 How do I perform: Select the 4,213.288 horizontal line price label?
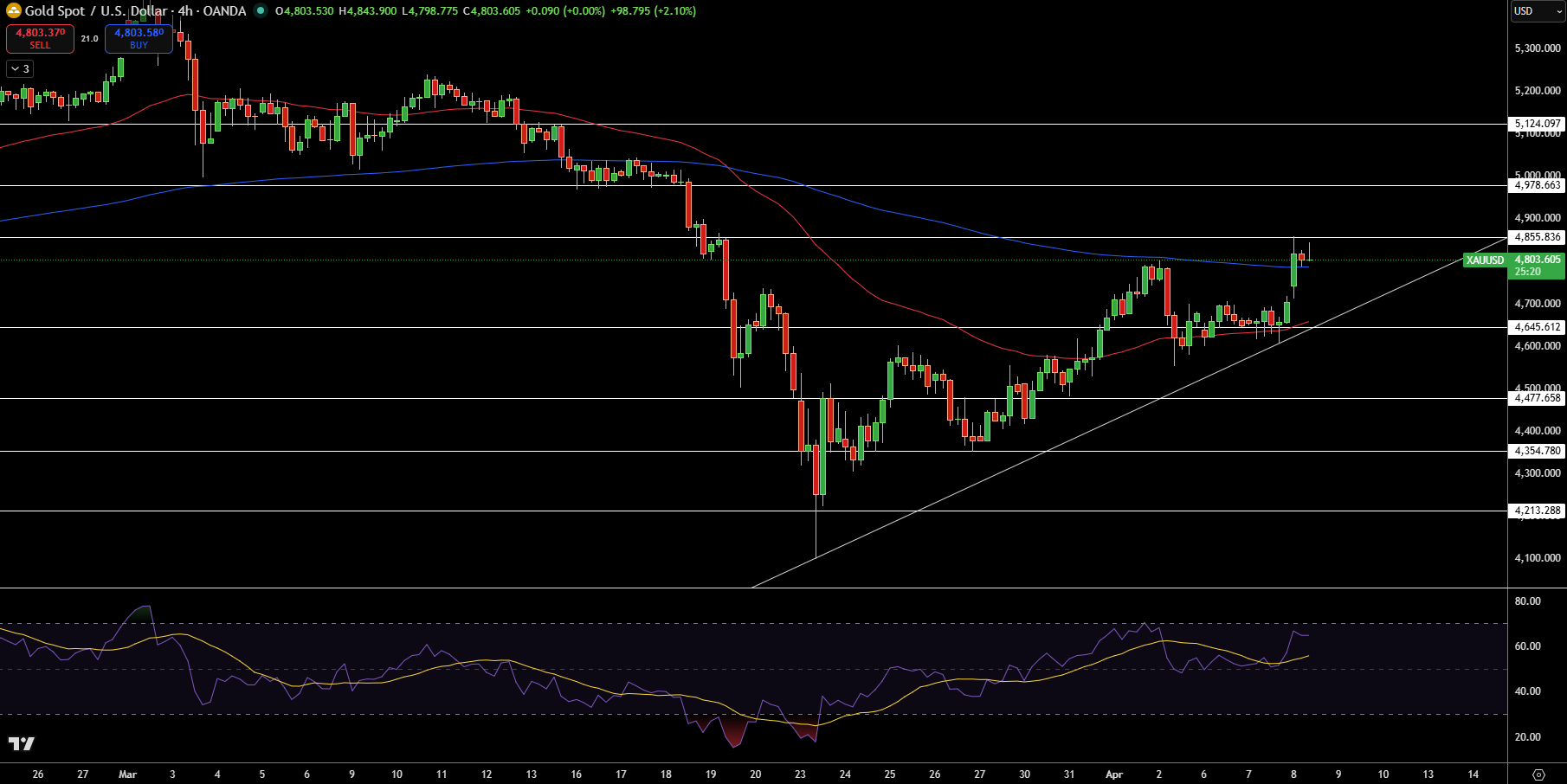tap(1538, 511)
